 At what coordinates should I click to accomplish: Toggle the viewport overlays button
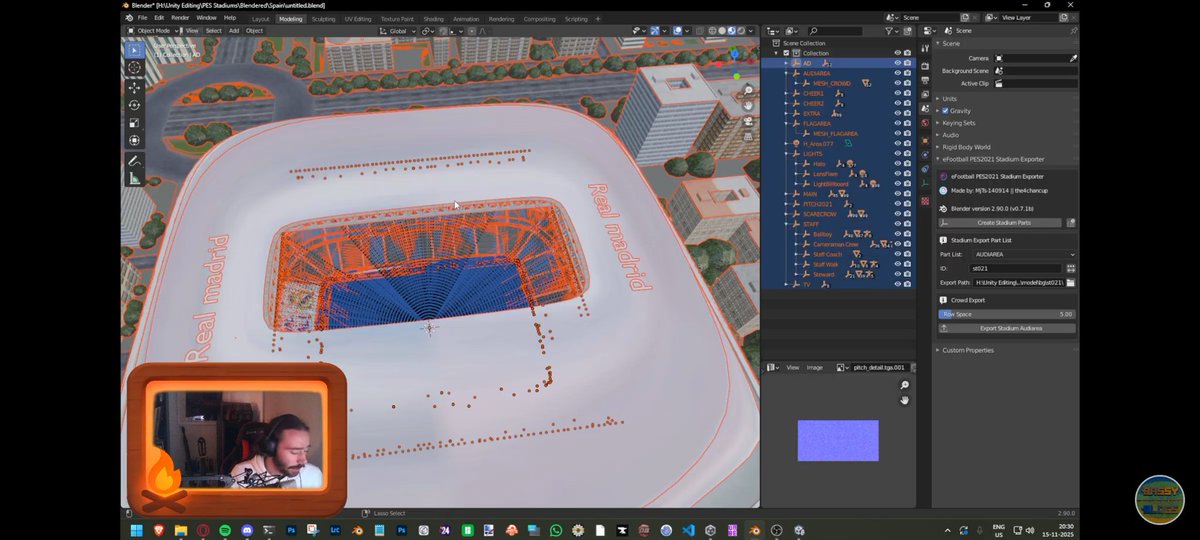pyautogui.click(x=679, y=31)
